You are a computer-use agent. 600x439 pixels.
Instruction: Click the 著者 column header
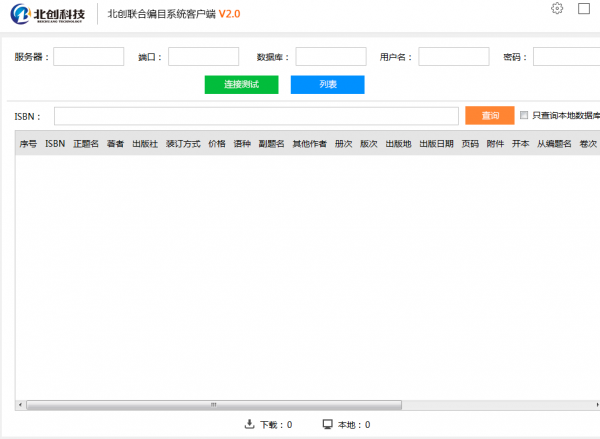[116, 144]
